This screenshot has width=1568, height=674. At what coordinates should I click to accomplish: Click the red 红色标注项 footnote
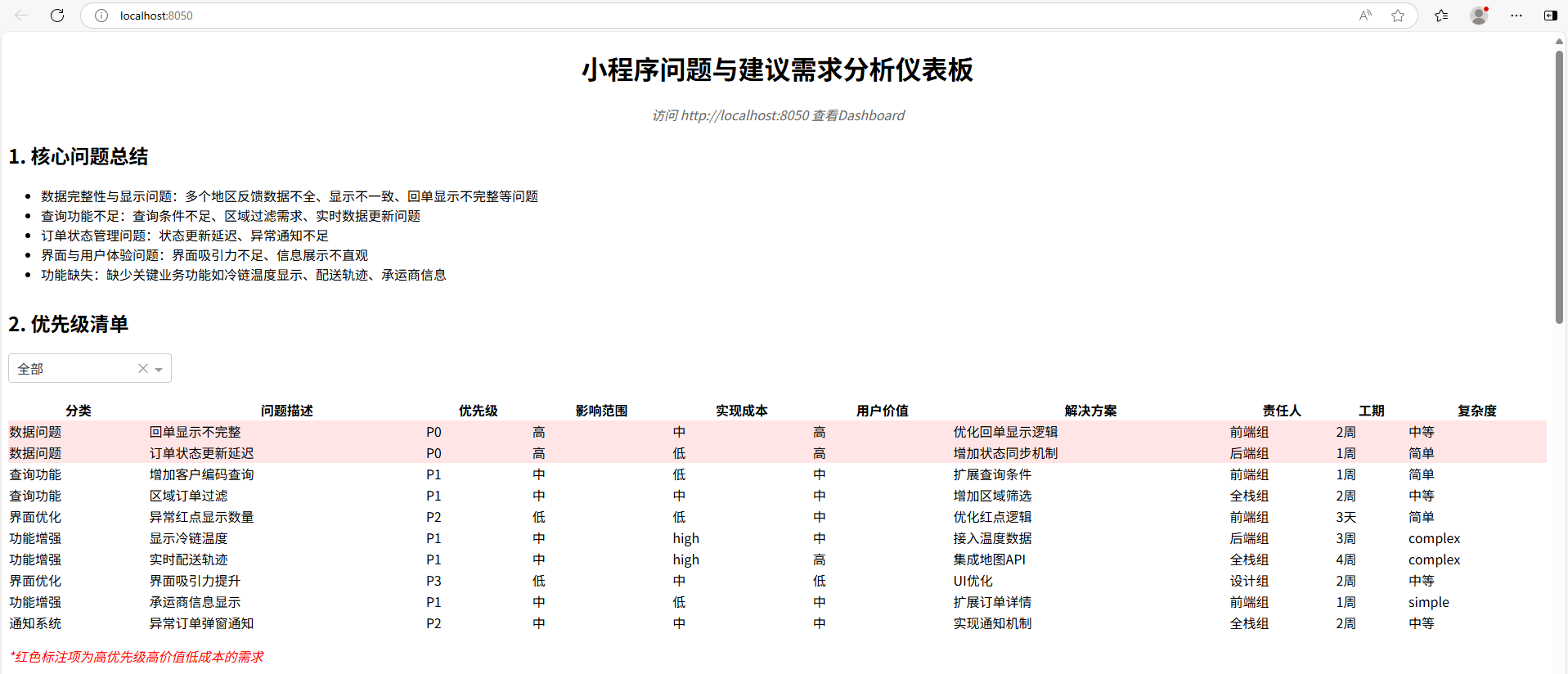coord(137,657)
